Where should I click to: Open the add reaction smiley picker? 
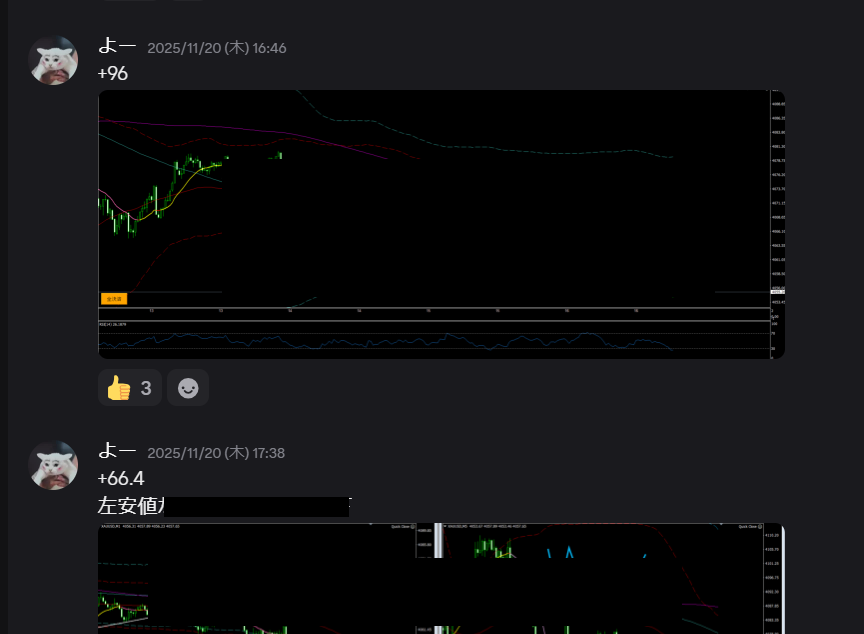coord(188,388)
